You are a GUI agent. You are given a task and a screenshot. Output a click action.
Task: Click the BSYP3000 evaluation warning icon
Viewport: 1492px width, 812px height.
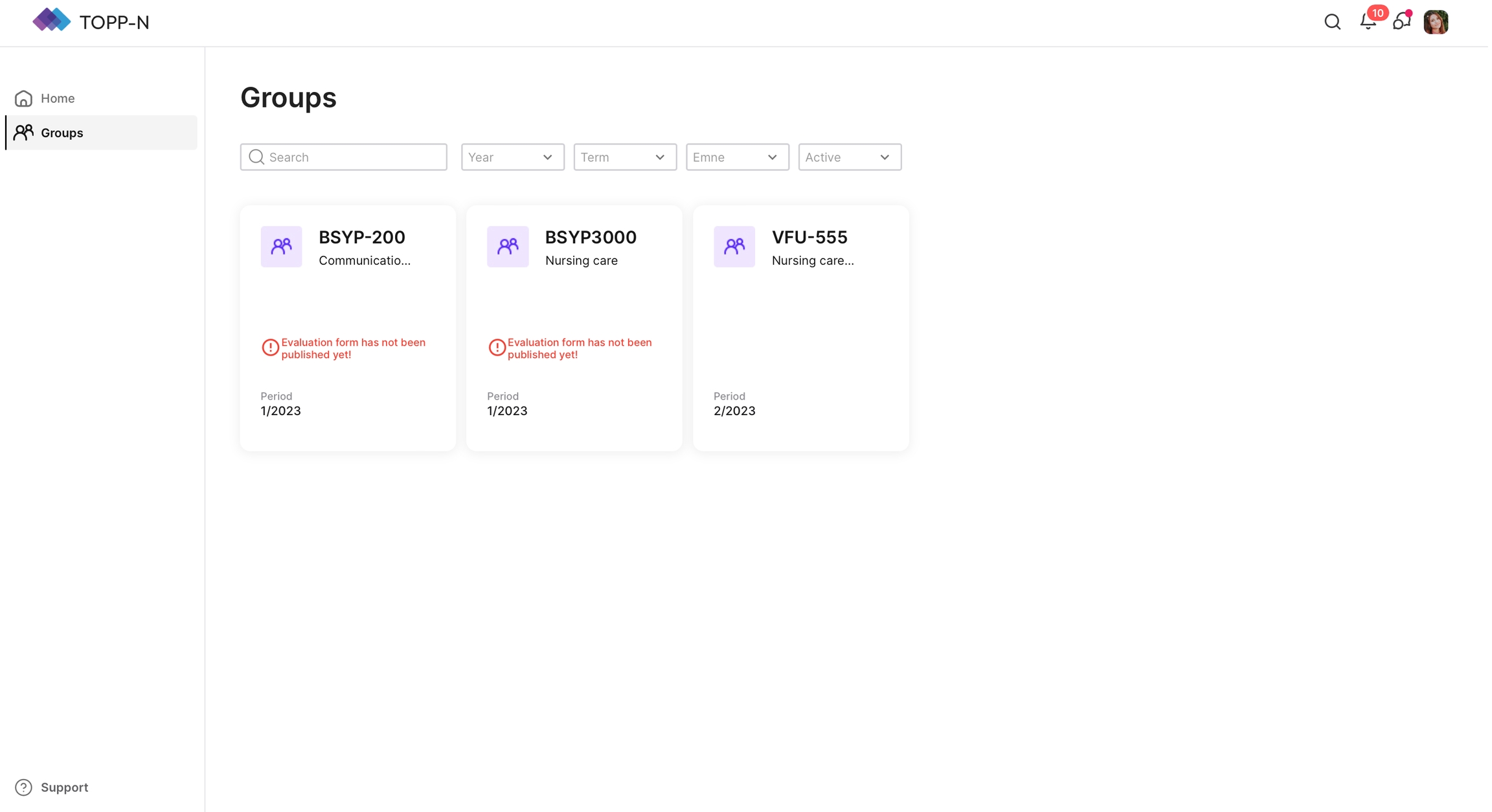497,348
